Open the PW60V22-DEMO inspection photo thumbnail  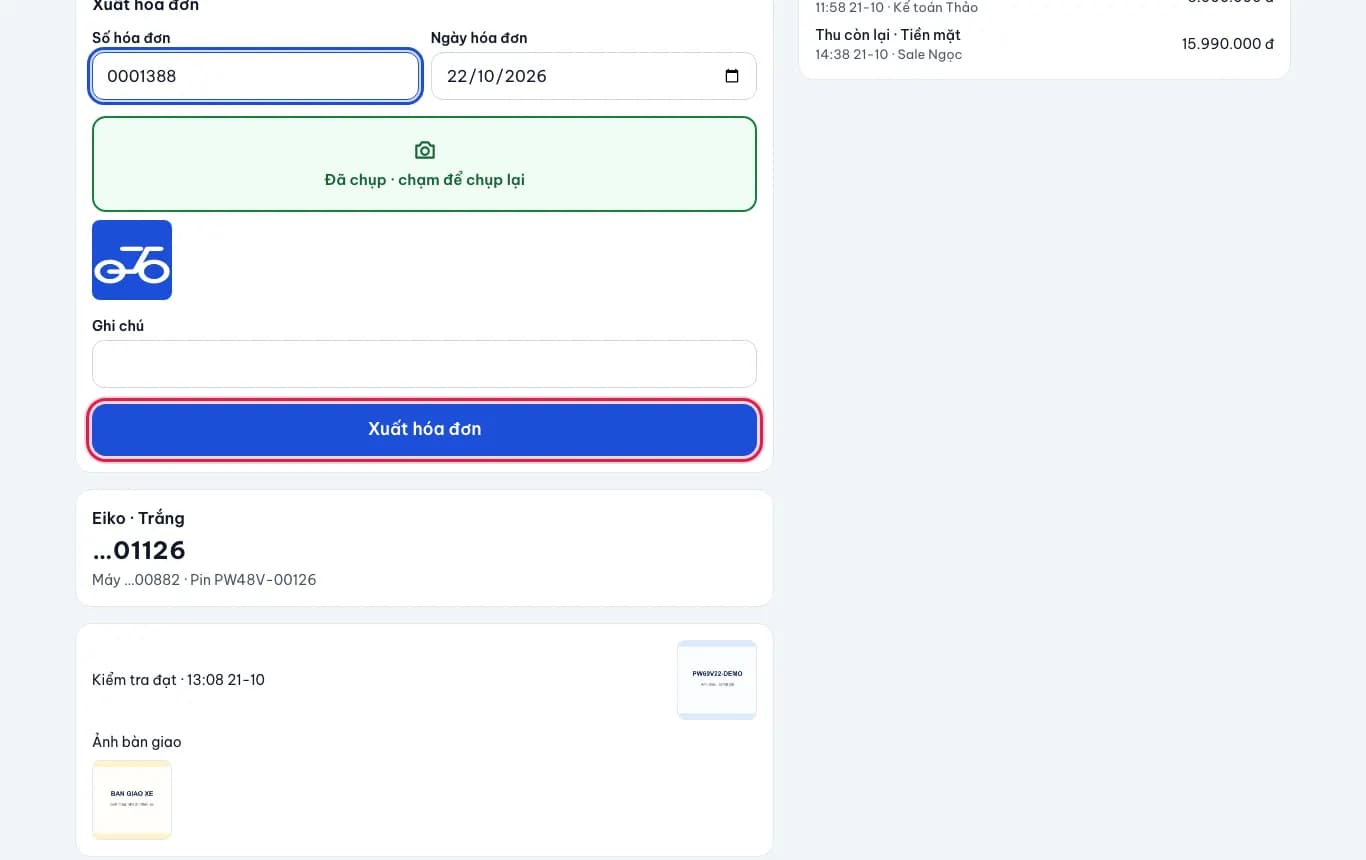[717, 680]
